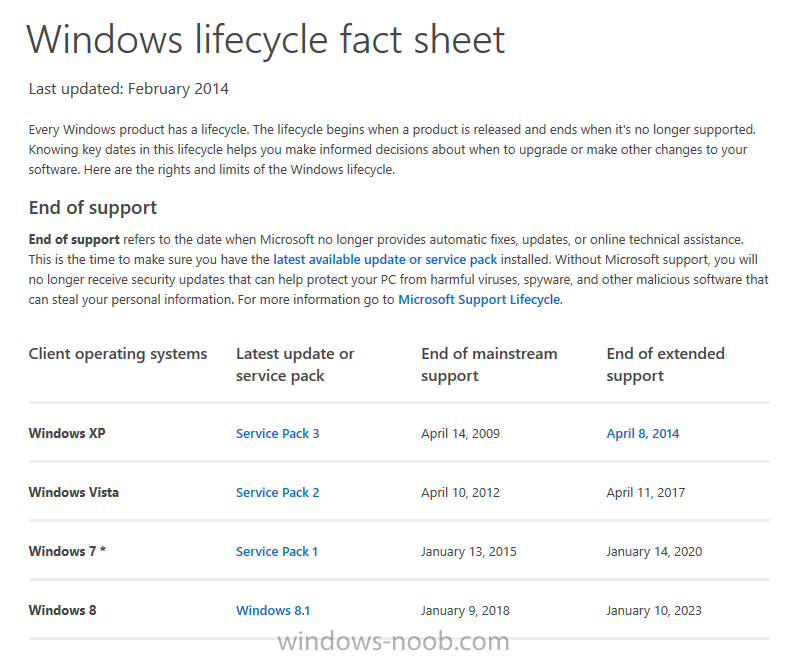Viewport: 786px width, 656px height.
Task: Click the January 14, 2020 date
Action: point(654,552)
